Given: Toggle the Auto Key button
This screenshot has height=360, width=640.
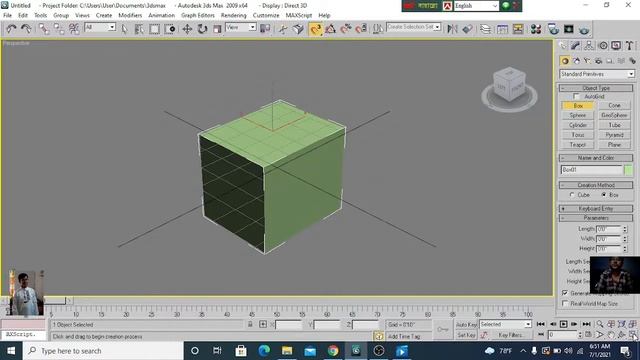Looking at the screenshot, I should click(x=466, y=324).
